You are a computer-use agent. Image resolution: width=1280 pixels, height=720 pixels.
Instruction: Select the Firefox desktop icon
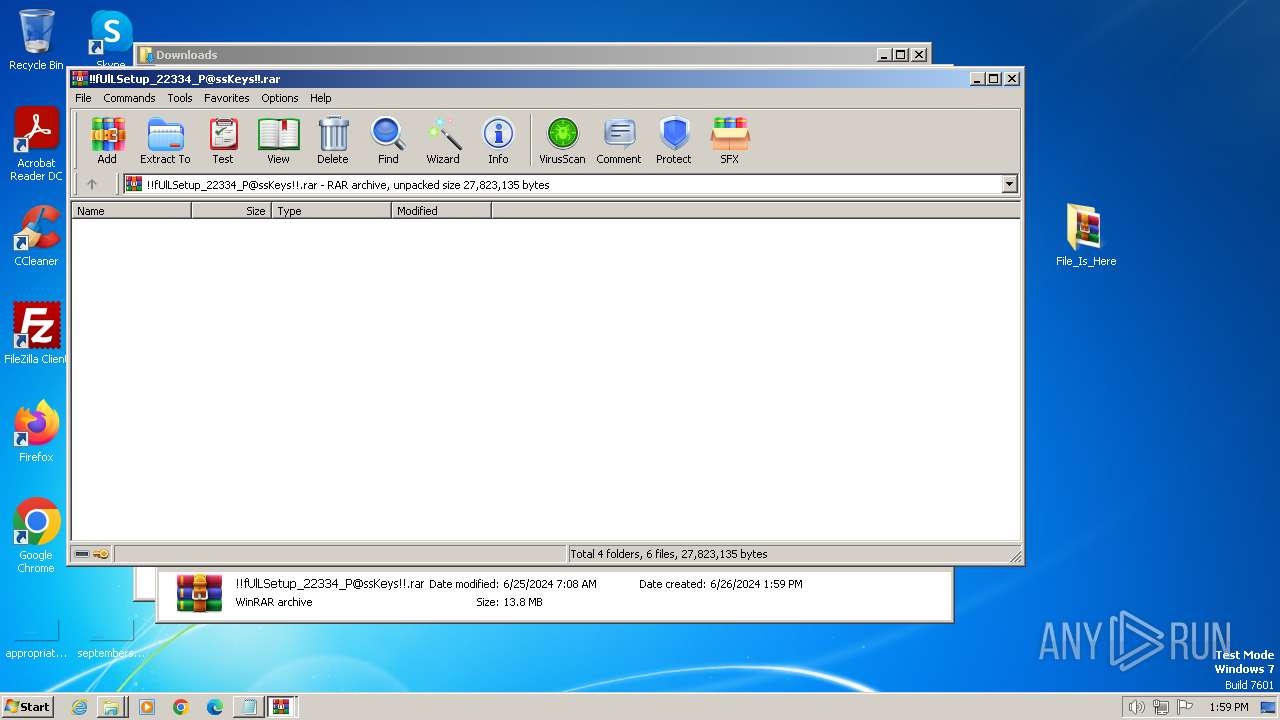(x=36, y=431)
